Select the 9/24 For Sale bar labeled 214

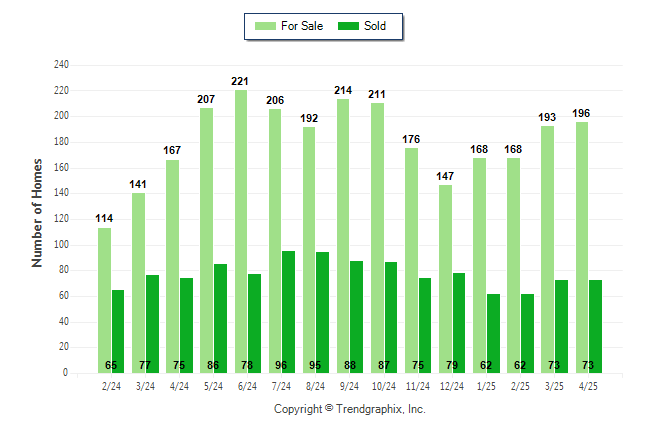[x=343, y=235]
